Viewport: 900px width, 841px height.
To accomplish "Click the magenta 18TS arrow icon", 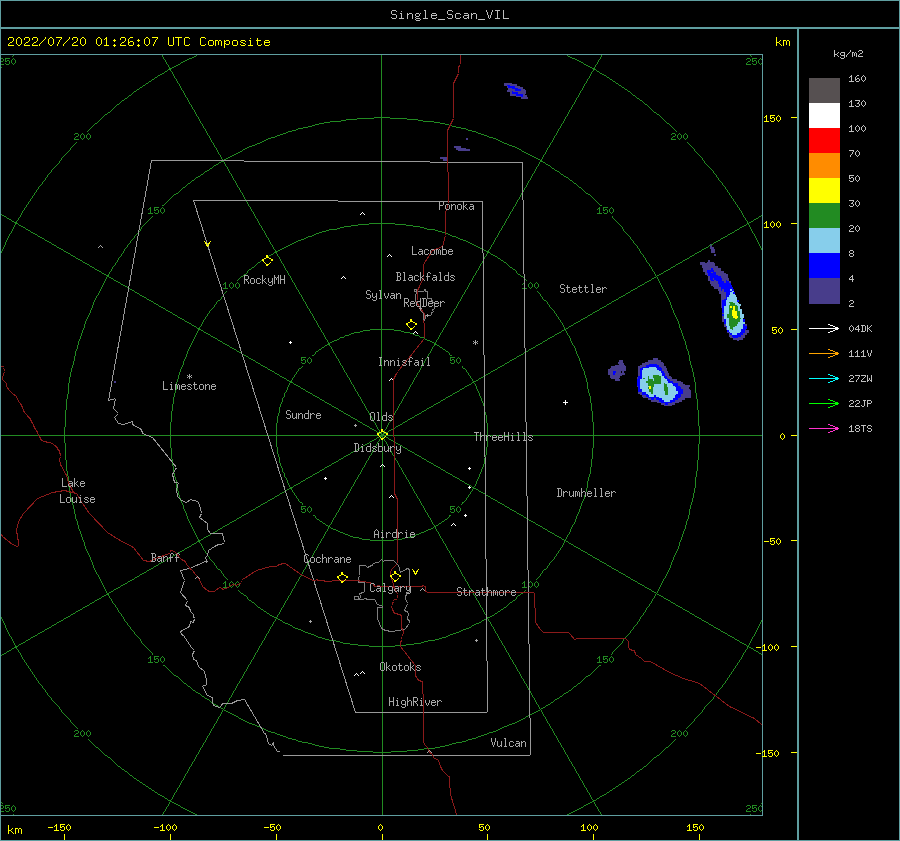I will pyautogui.click(x=824, y=428).
